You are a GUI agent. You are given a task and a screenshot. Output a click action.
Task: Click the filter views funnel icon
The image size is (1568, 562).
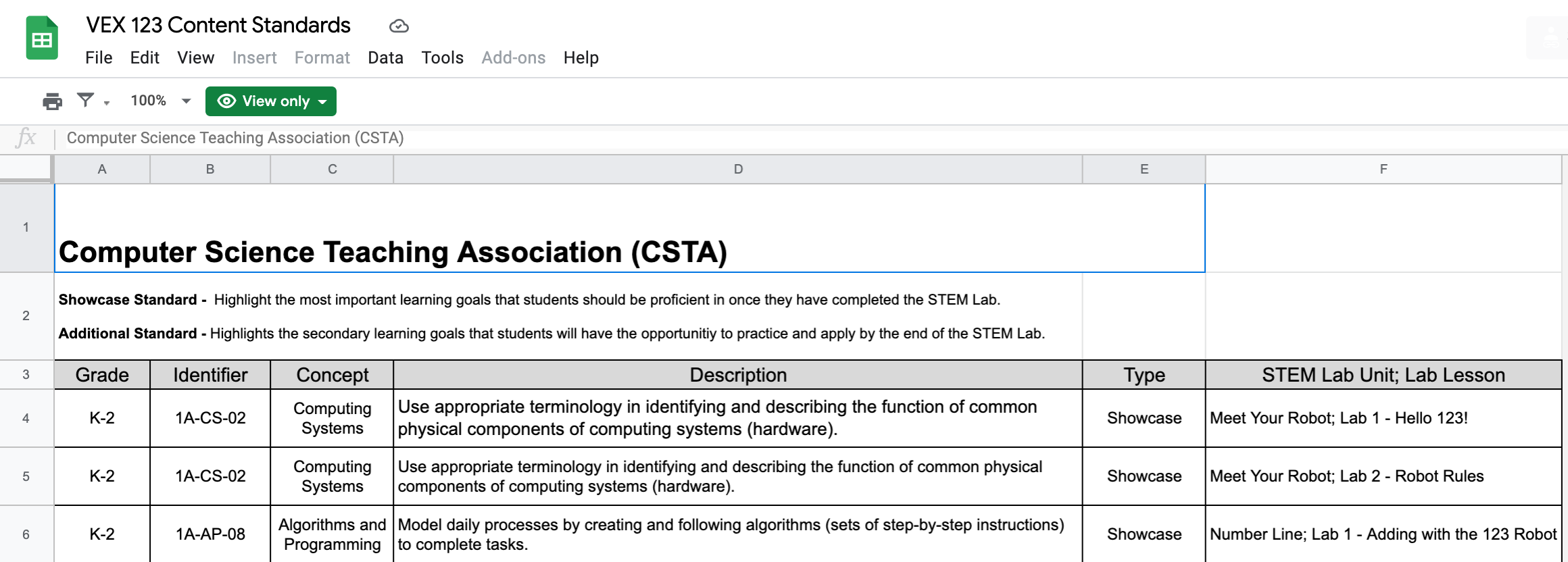(x=84, y=101)
